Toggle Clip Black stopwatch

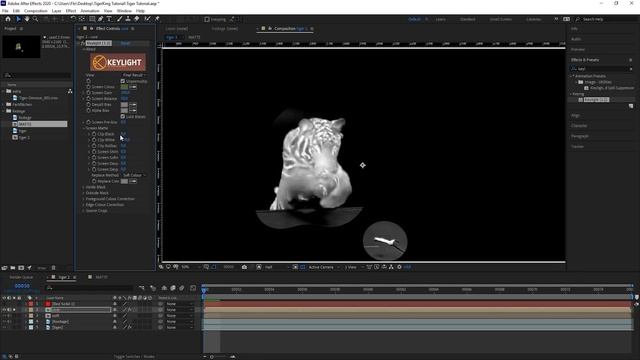(94, 134)
